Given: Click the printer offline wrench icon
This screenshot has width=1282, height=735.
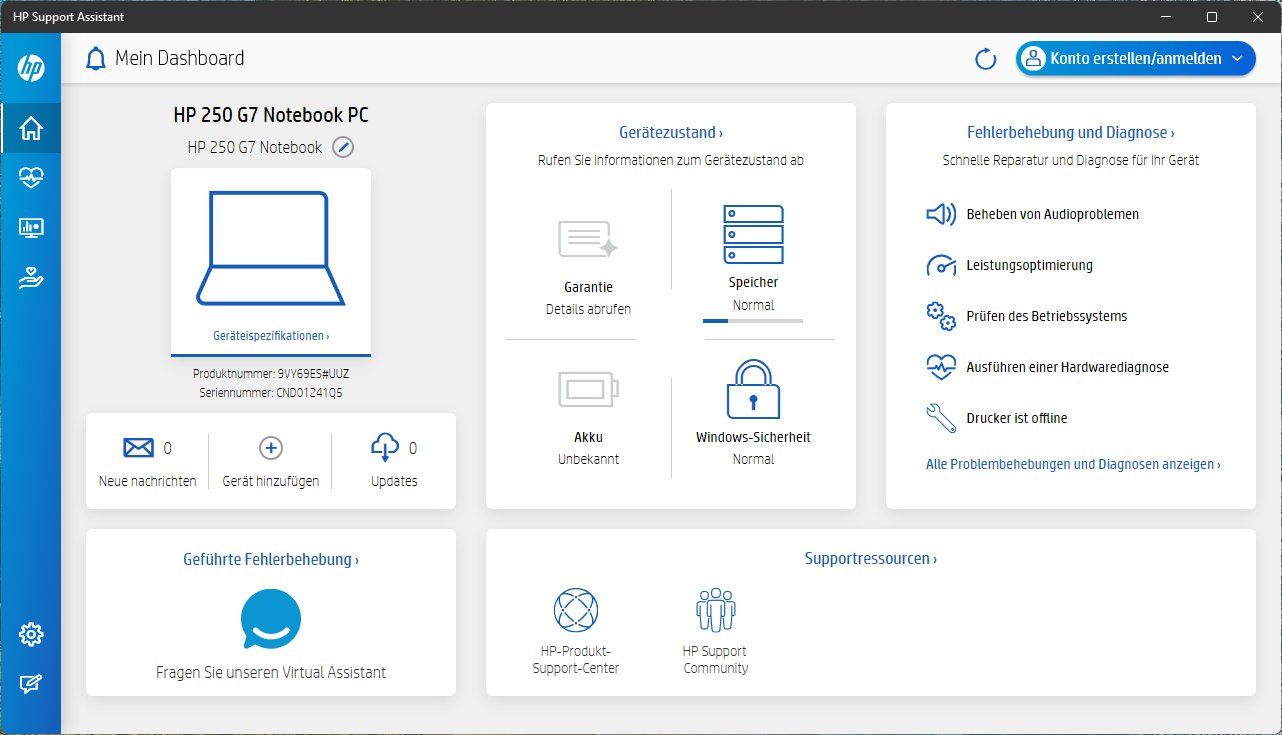Looking at the screenshot, I should (x=941, y=418).
